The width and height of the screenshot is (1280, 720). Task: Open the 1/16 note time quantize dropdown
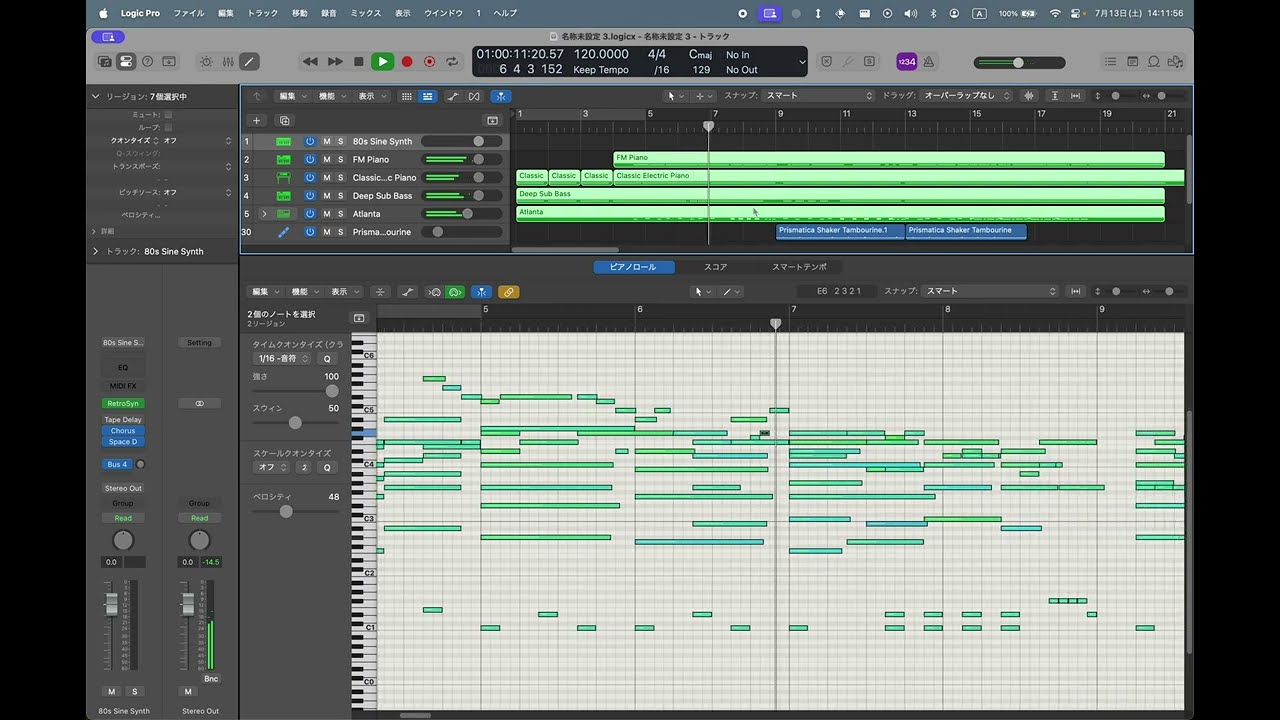(x=283, y=358)
